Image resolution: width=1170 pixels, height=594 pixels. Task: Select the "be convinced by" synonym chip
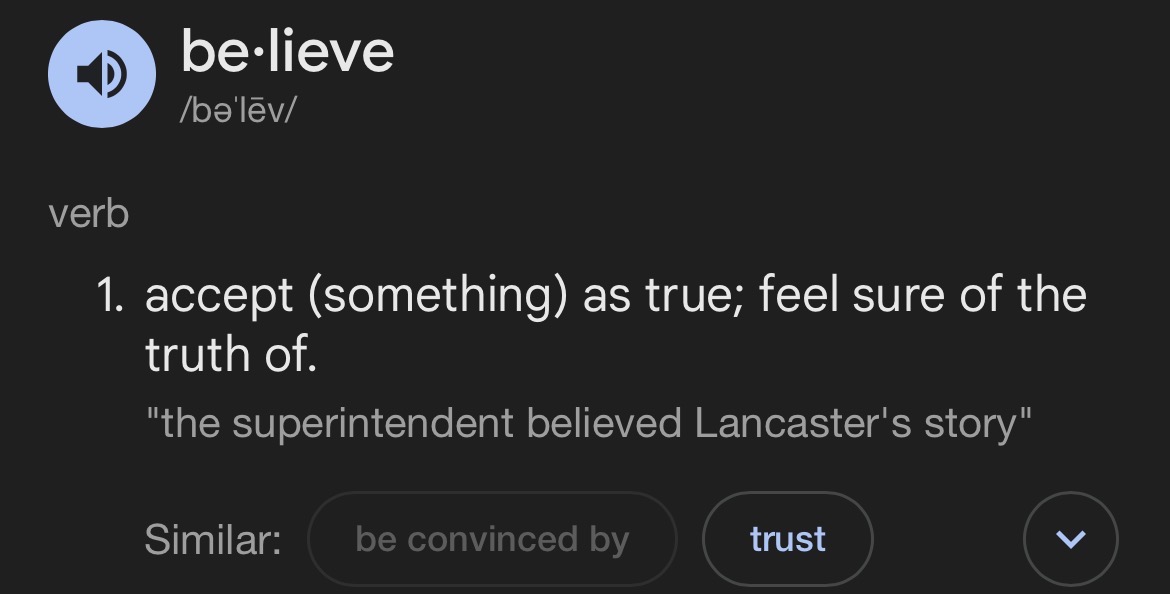tap(492, 540)
